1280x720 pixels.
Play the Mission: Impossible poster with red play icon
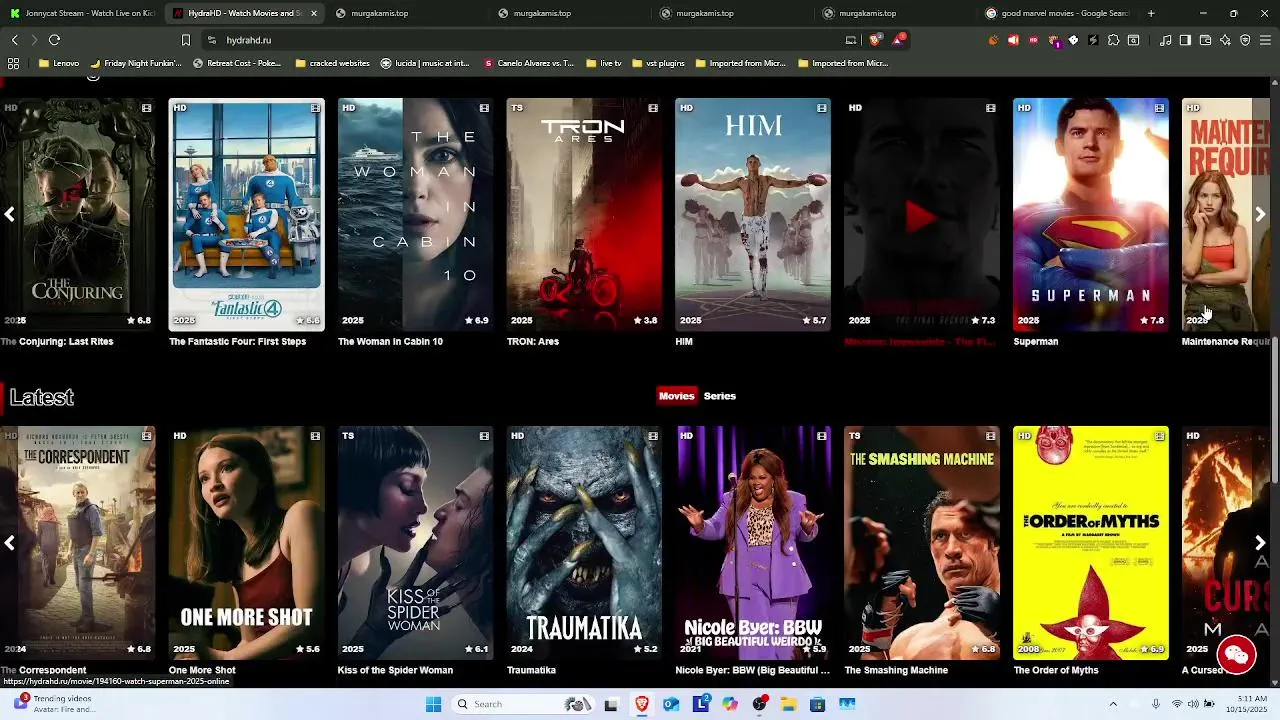(x=921, y=214)
